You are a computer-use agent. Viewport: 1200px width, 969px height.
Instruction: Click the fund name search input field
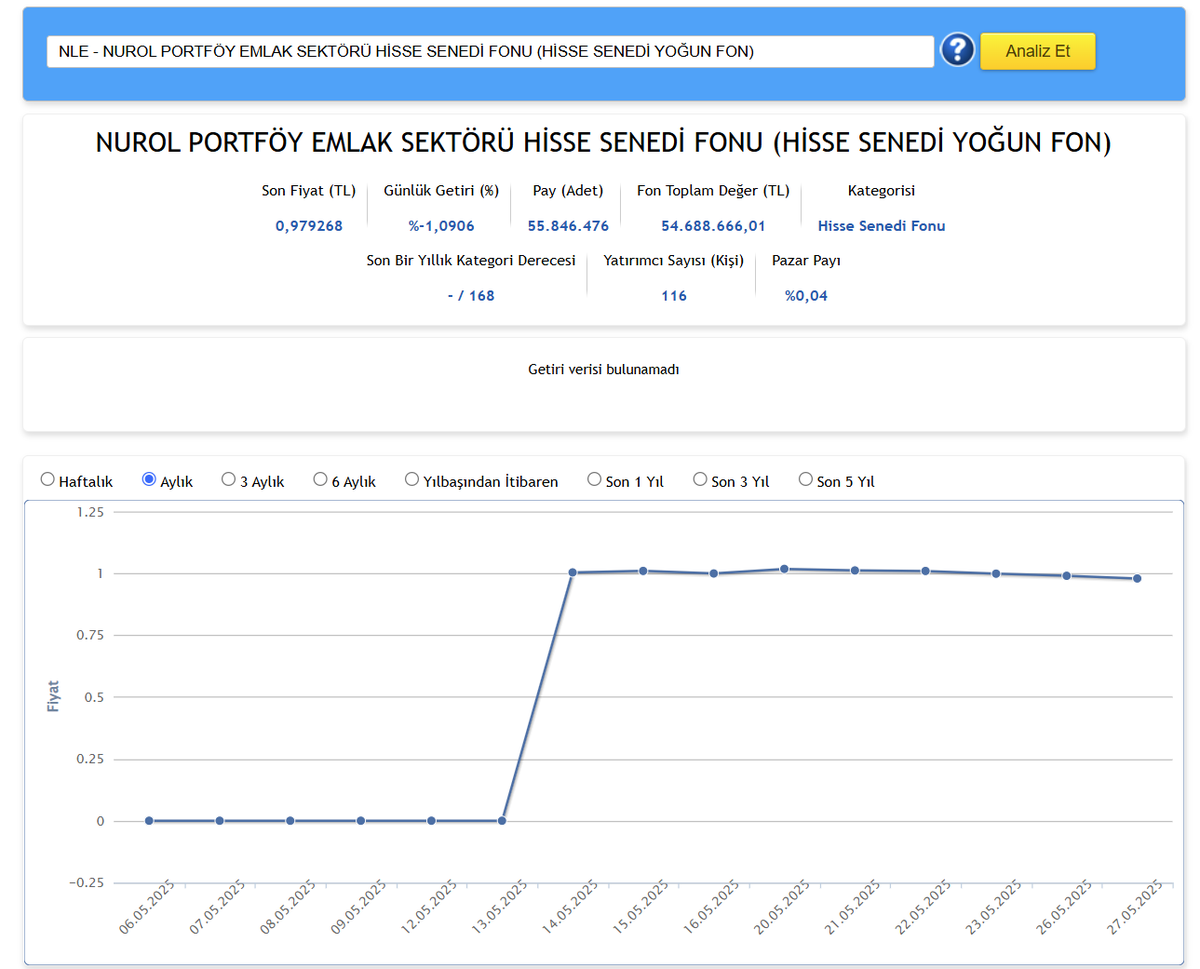coord(490,51)
